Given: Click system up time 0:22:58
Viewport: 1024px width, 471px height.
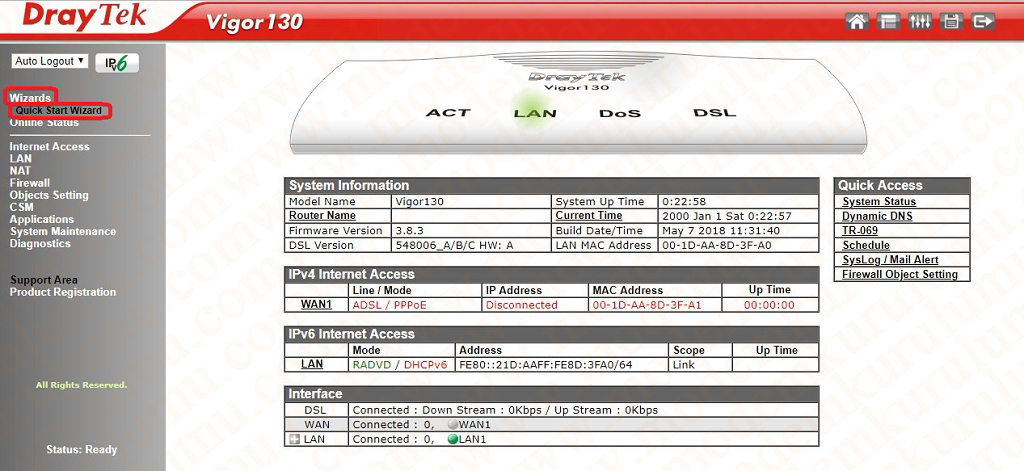Looking at the screenshot, I should 684,202.
